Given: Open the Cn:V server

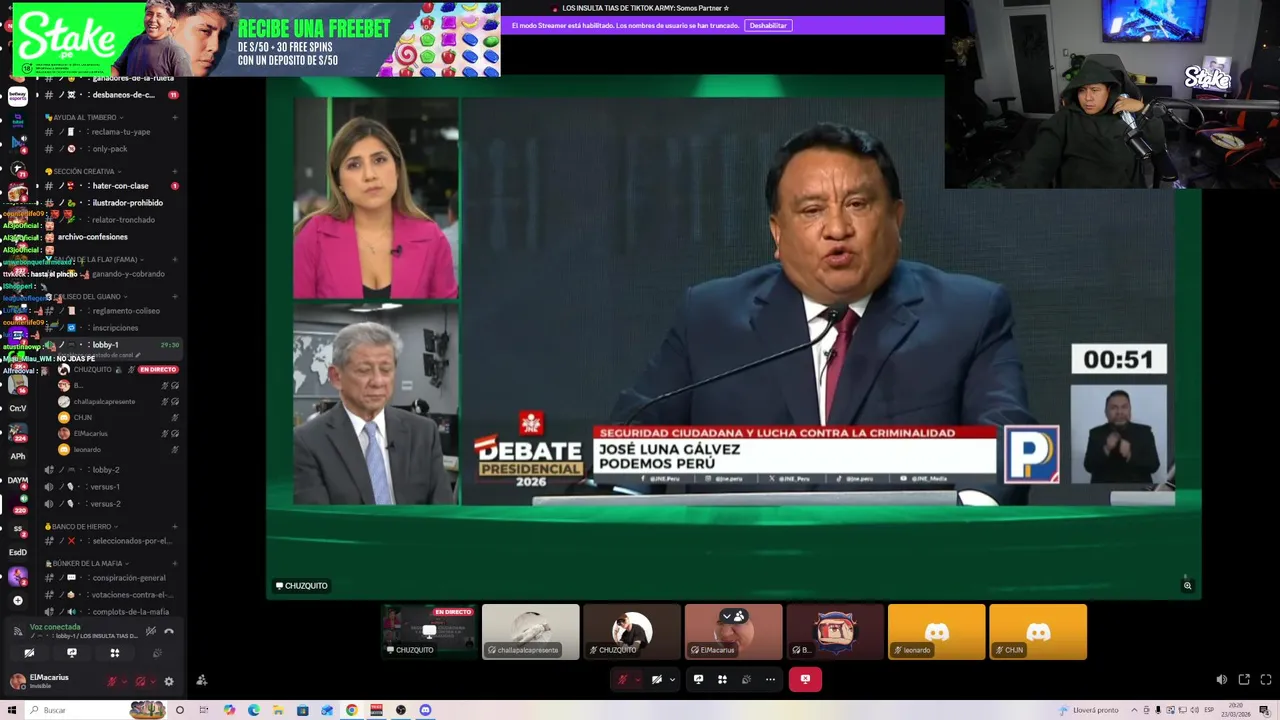Looking at the screenshot, I should pos(17,408).
